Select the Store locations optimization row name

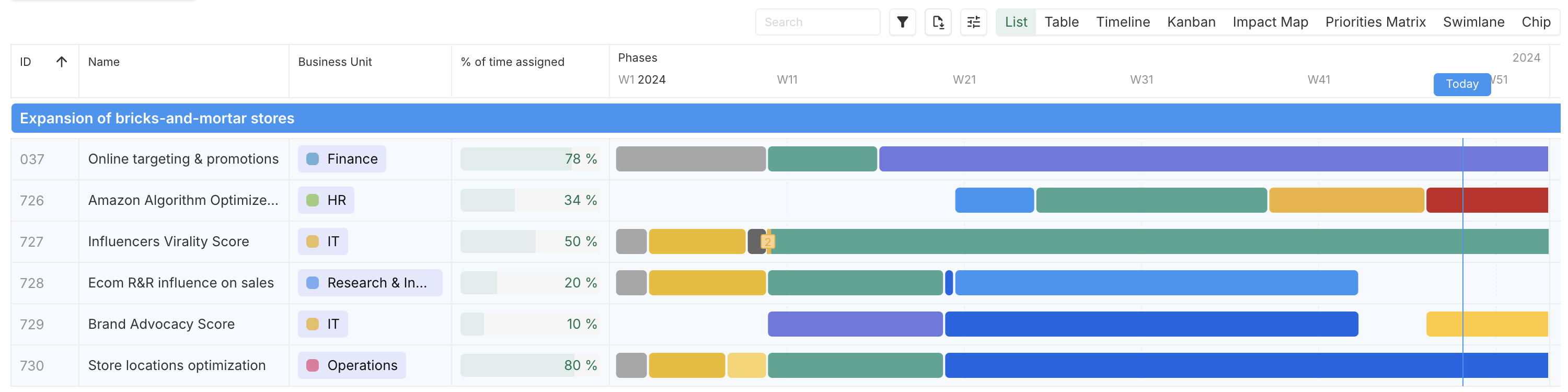point(177,365)
